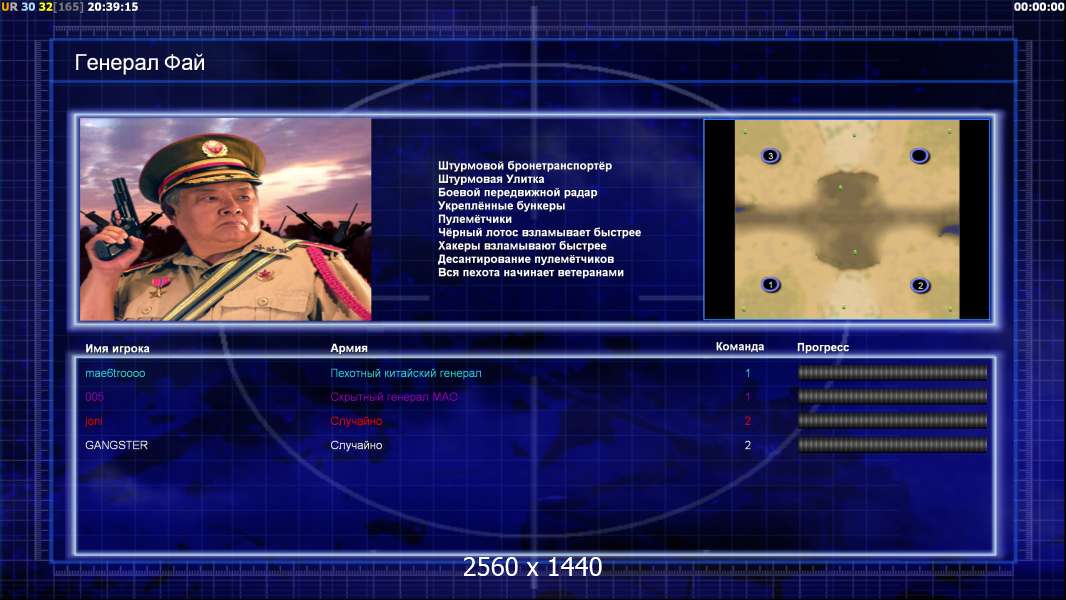Image resolution: width=1066 pixels, height=600 pixels.
Task: Select player name 005
Action: 94,397
